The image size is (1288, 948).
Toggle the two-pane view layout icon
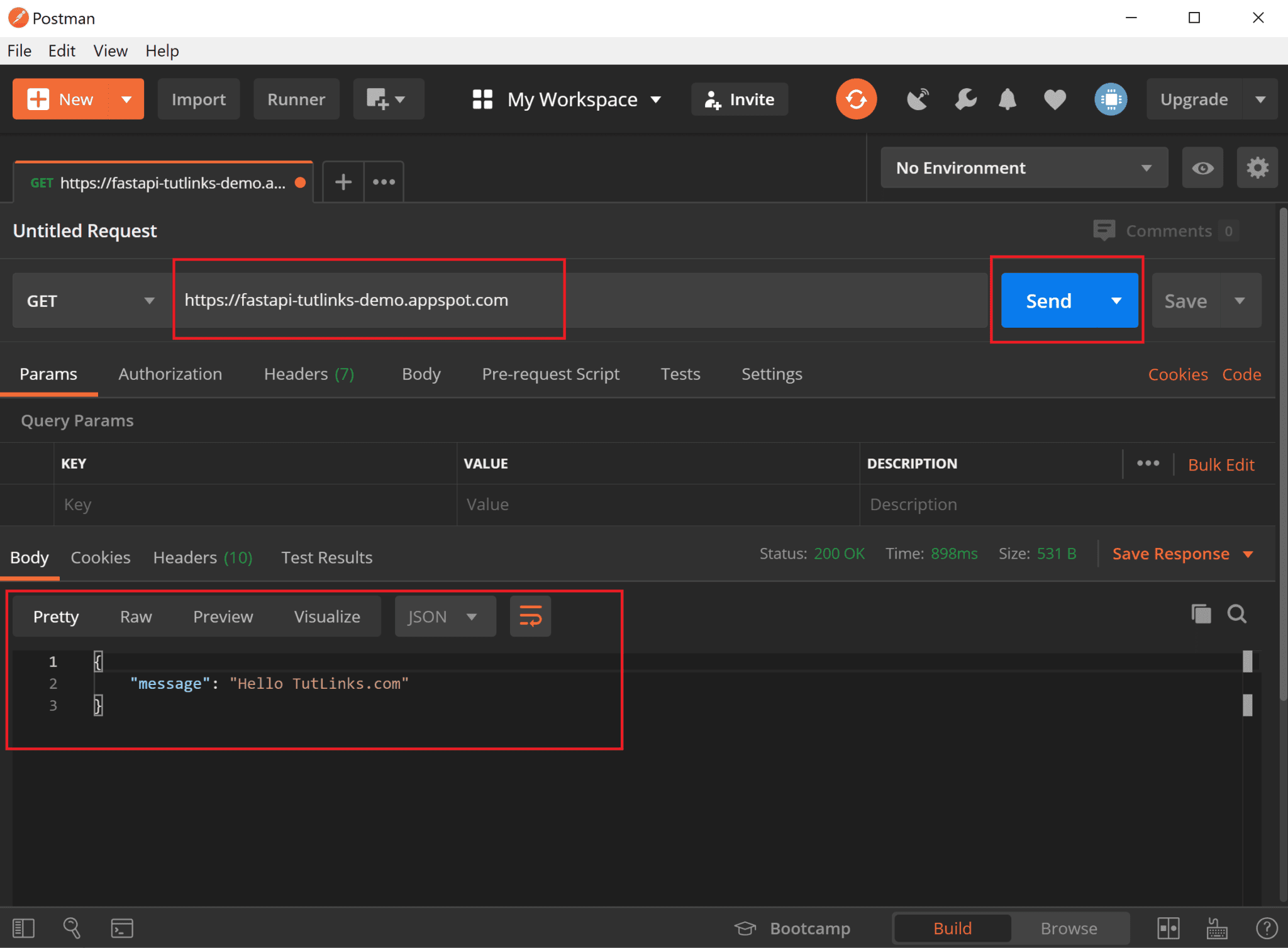point(1169,928)
